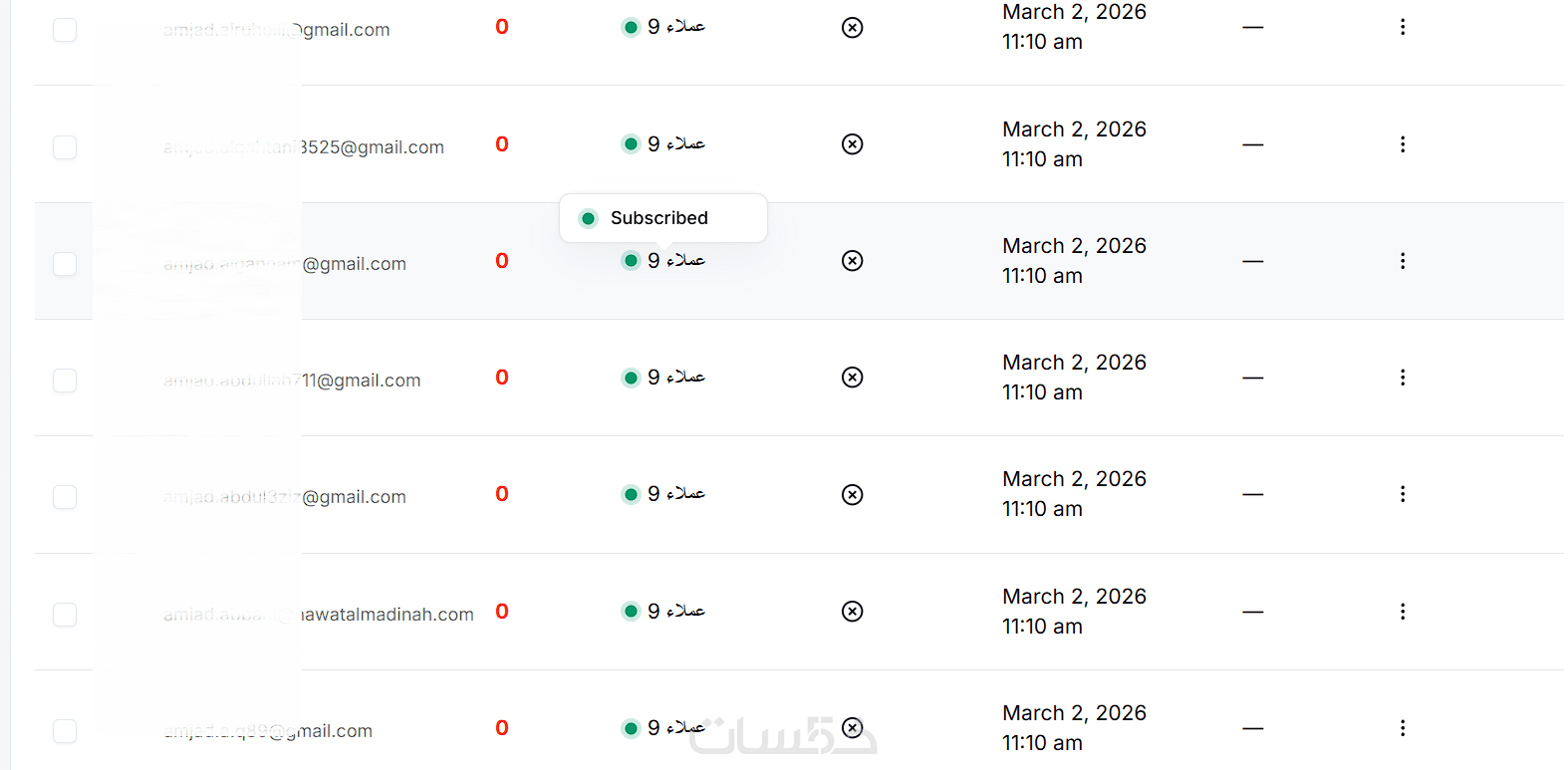Tick the checkbox for the 711@gmail.com subscriber
Screen dimensions: 1568x770
coord(65,381)
